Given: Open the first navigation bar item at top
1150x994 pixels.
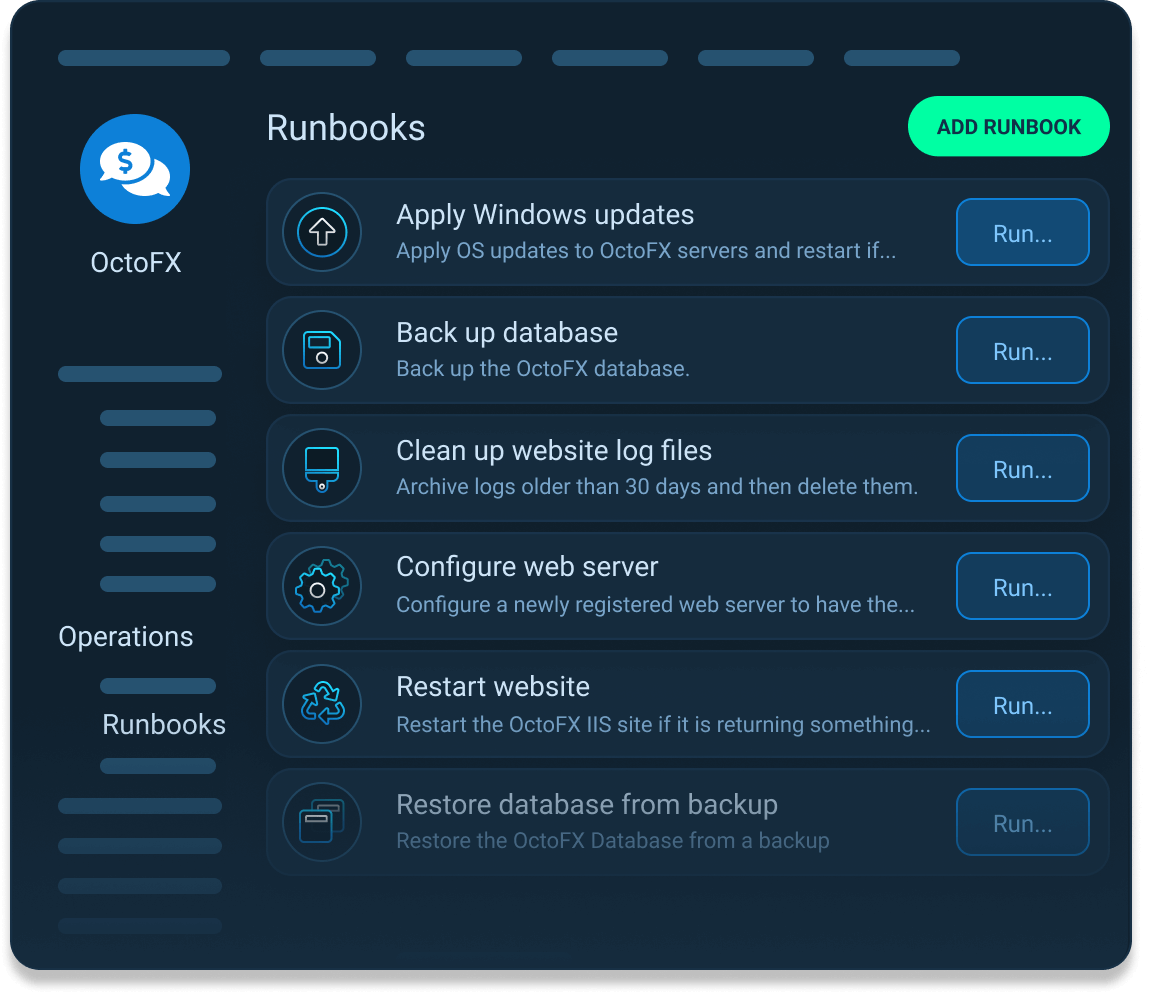Looking at the screenshot, I should tap(143, 57).
